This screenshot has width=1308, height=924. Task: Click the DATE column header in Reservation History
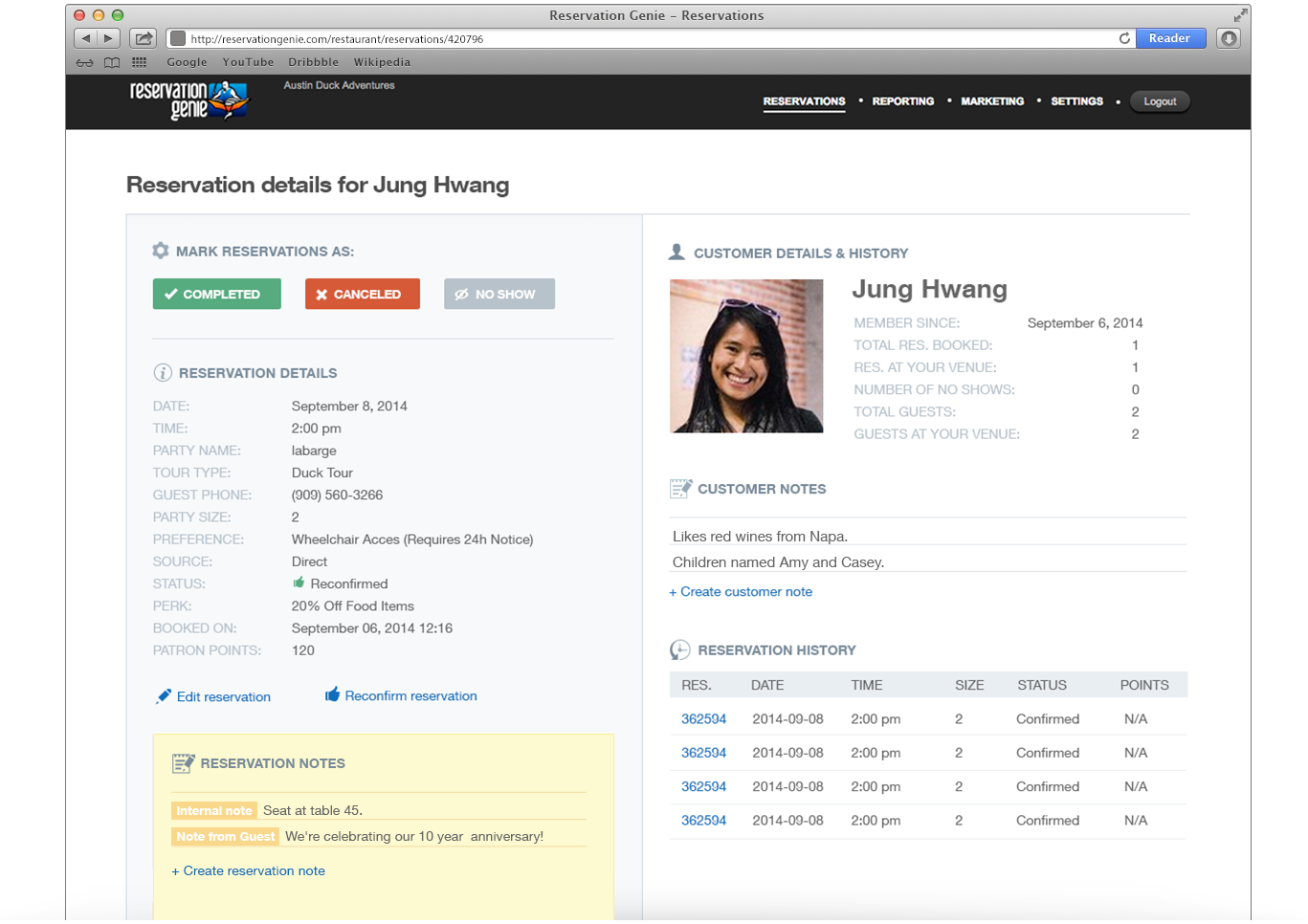point(767,685)
